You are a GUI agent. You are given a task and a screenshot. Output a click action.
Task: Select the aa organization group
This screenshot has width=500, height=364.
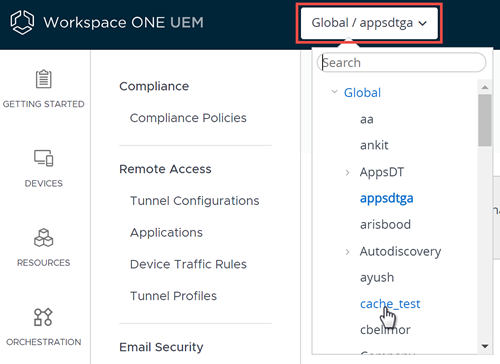click(x=367, y=119)
